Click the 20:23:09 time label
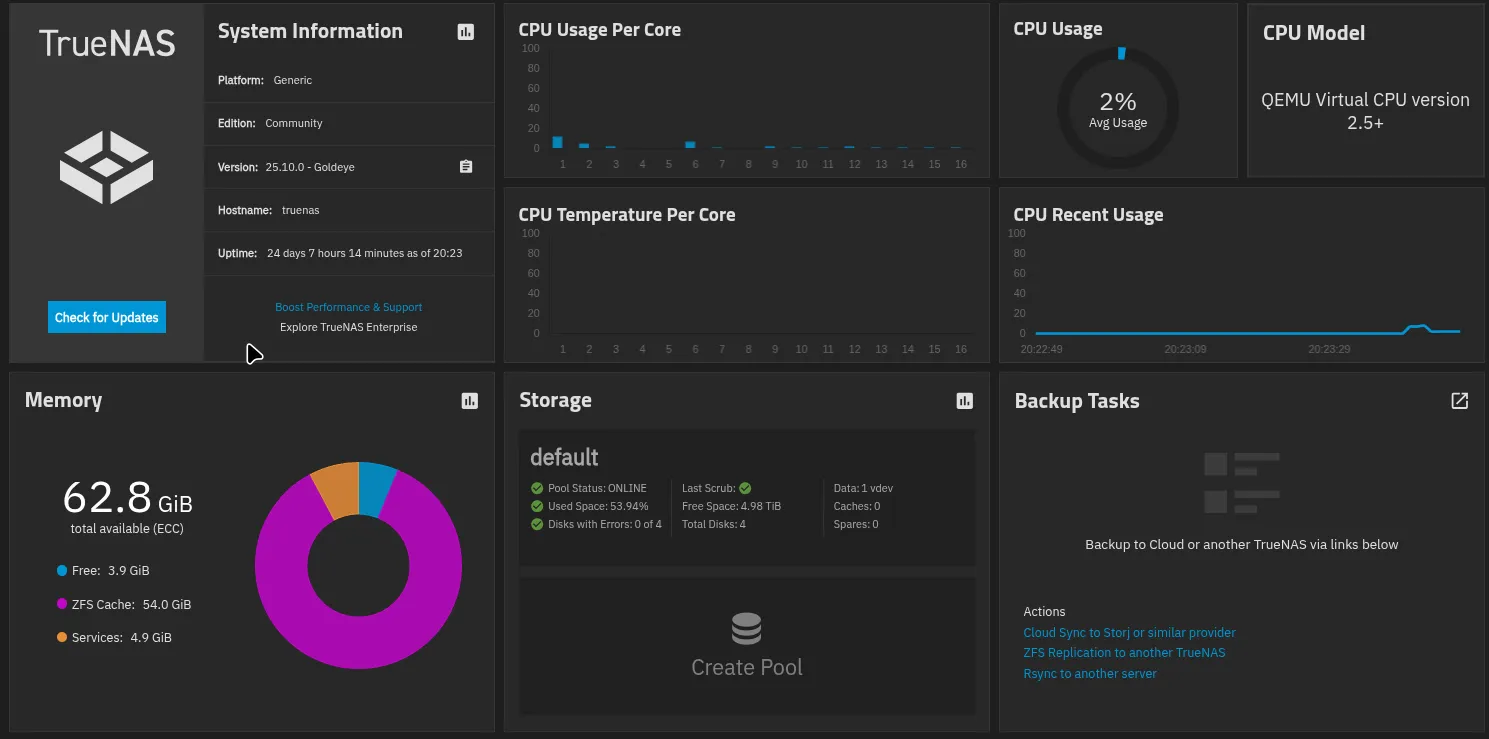Image resolution: width=1489 pixels, height=739 pixels. tap(1185, 349)
